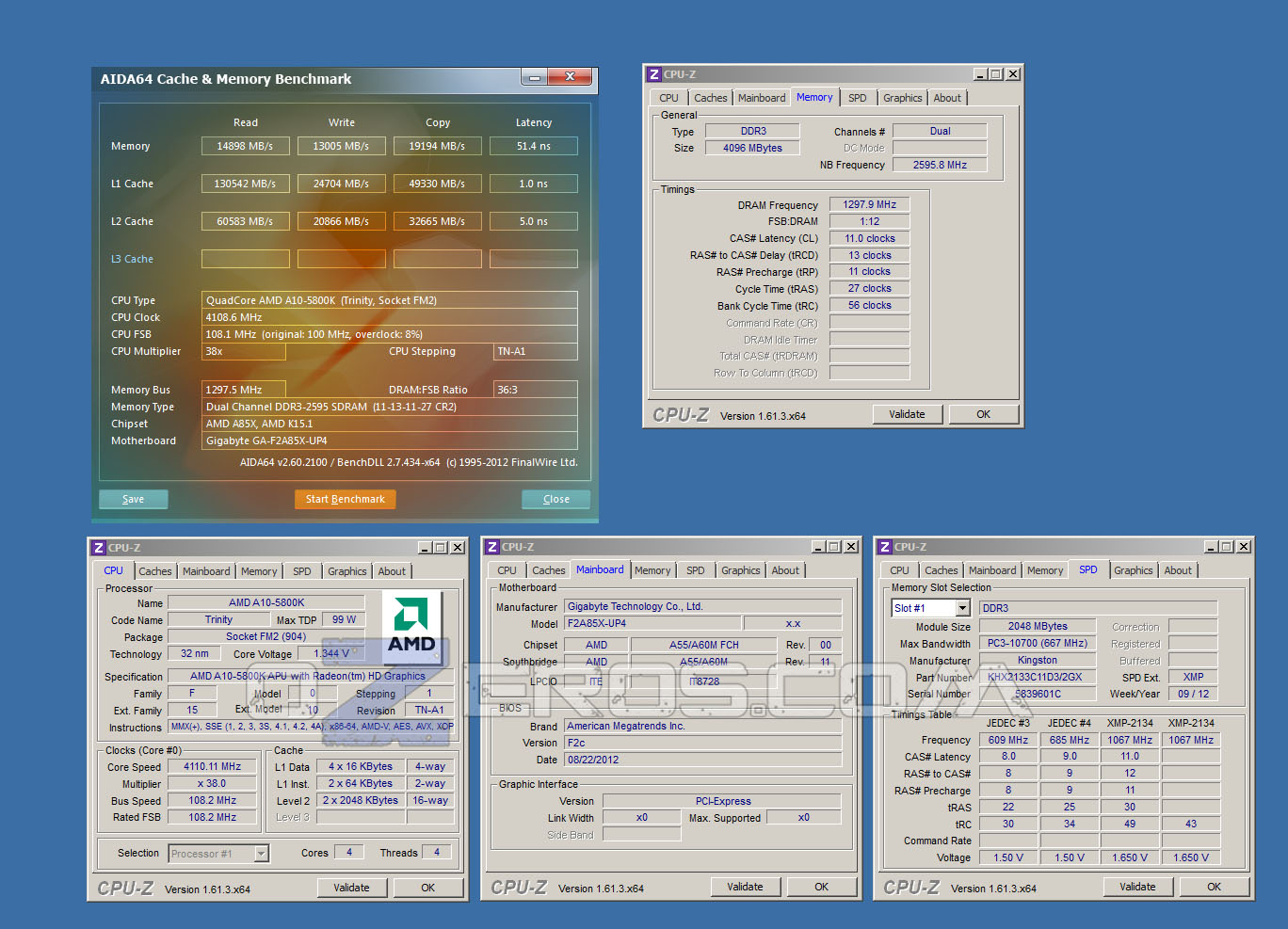Click Memory Copy value 19194 MB/s
This screenshot has width=1288, height=929.
pyautogui.click(x=438, y=146)
